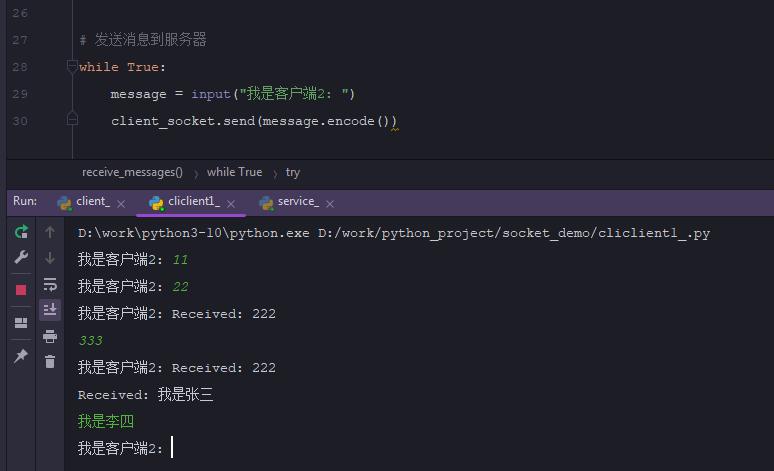Click line number 28 in gutter
The width and height of the screenshot is (774, 471).
20,67
